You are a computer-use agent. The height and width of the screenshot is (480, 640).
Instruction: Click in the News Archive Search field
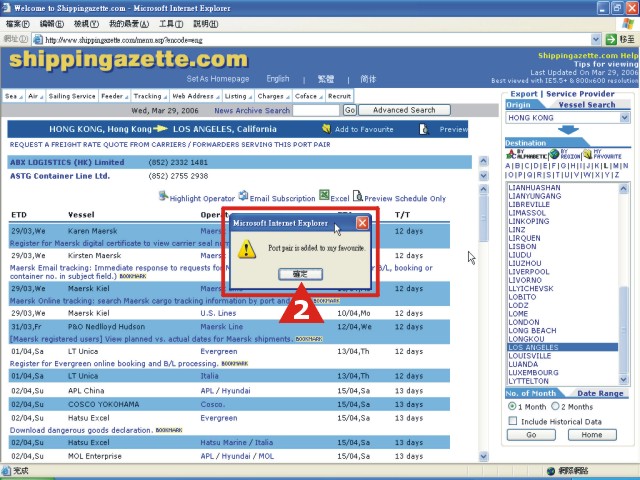pyautogui.click(x=316, y=110)
